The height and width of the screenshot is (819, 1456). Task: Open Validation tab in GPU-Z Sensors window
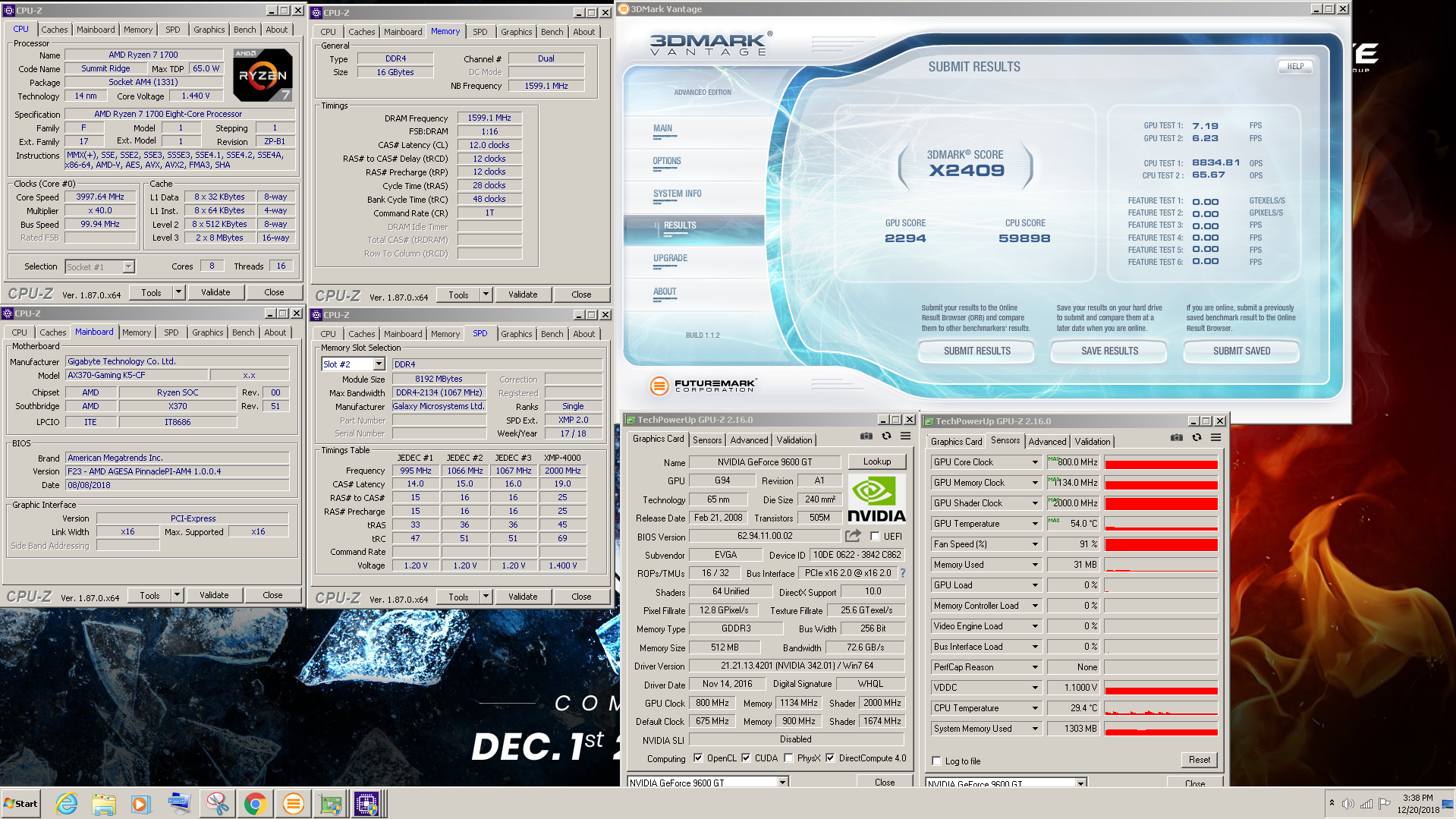(x=1092, y=442)
